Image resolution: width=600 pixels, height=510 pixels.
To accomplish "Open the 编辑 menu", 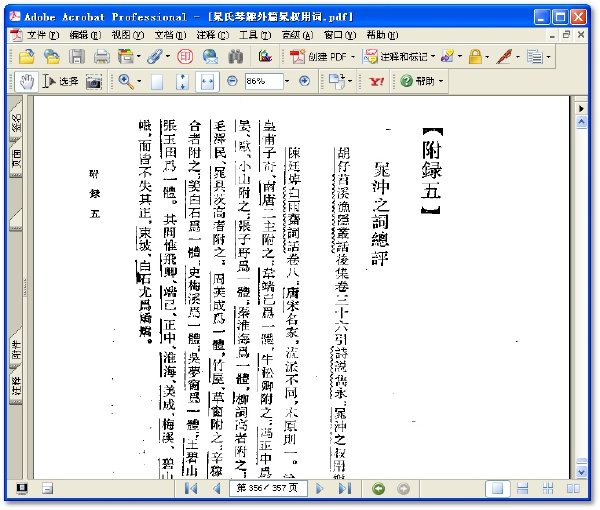I will (85, 35).
